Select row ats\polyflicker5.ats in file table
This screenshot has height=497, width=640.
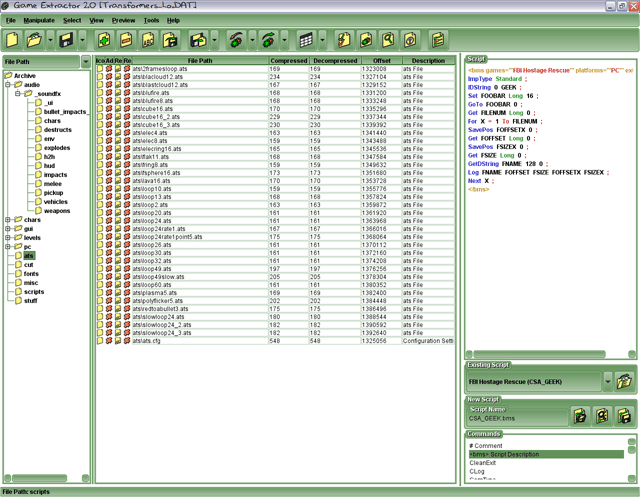point(275,300)
